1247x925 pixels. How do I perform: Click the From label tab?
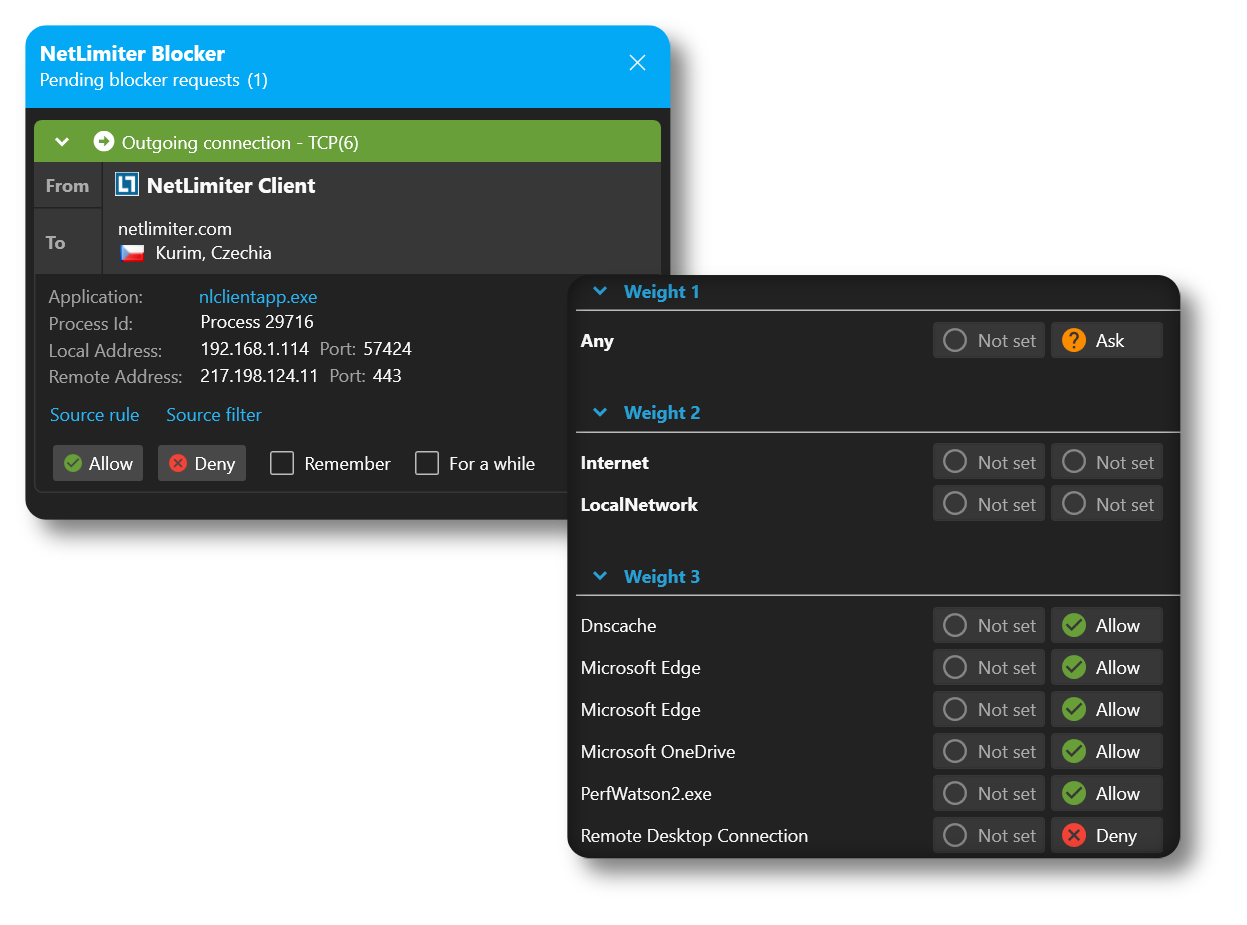(68, 185)
